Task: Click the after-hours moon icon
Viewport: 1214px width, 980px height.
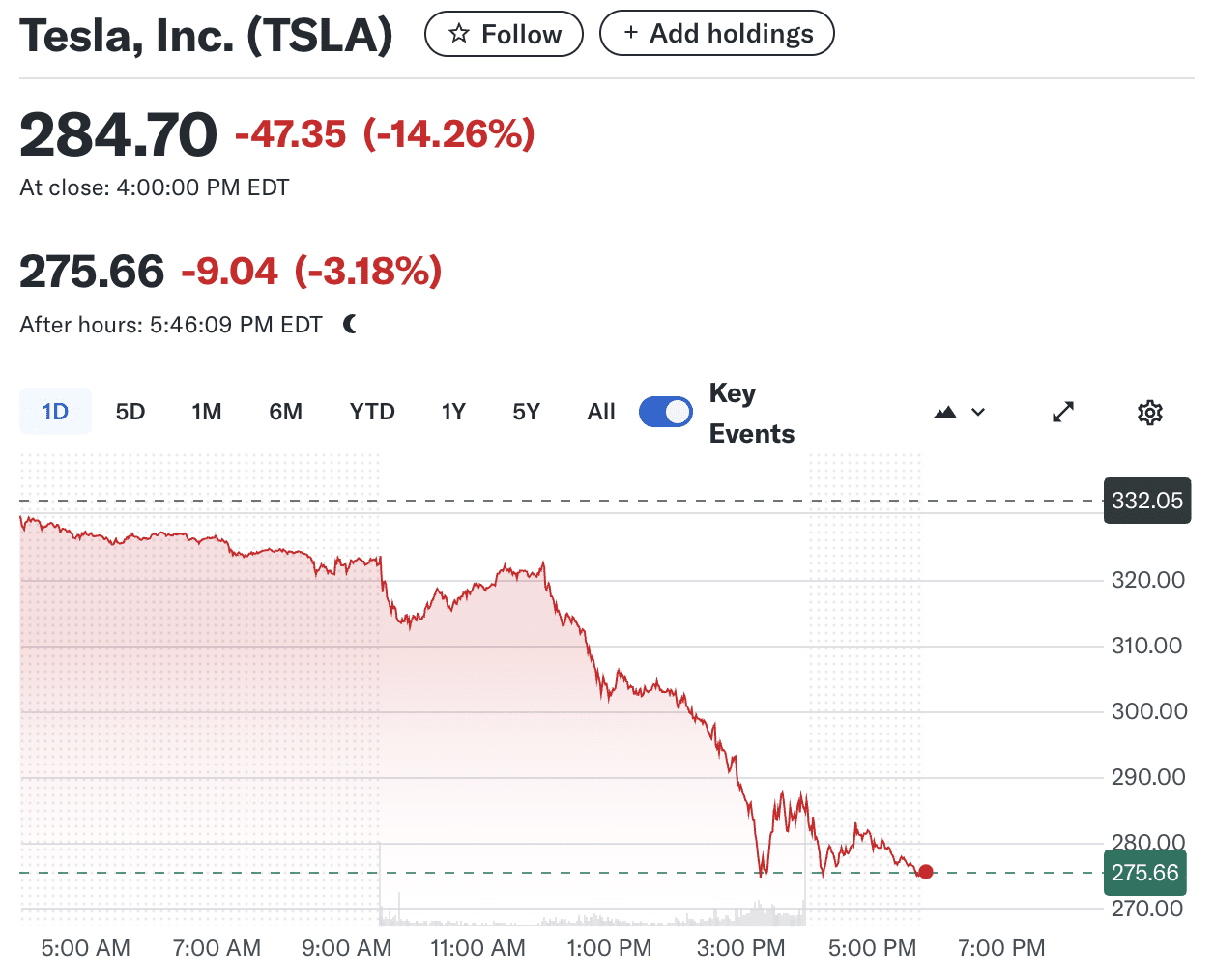Action: tap(350, 325)
